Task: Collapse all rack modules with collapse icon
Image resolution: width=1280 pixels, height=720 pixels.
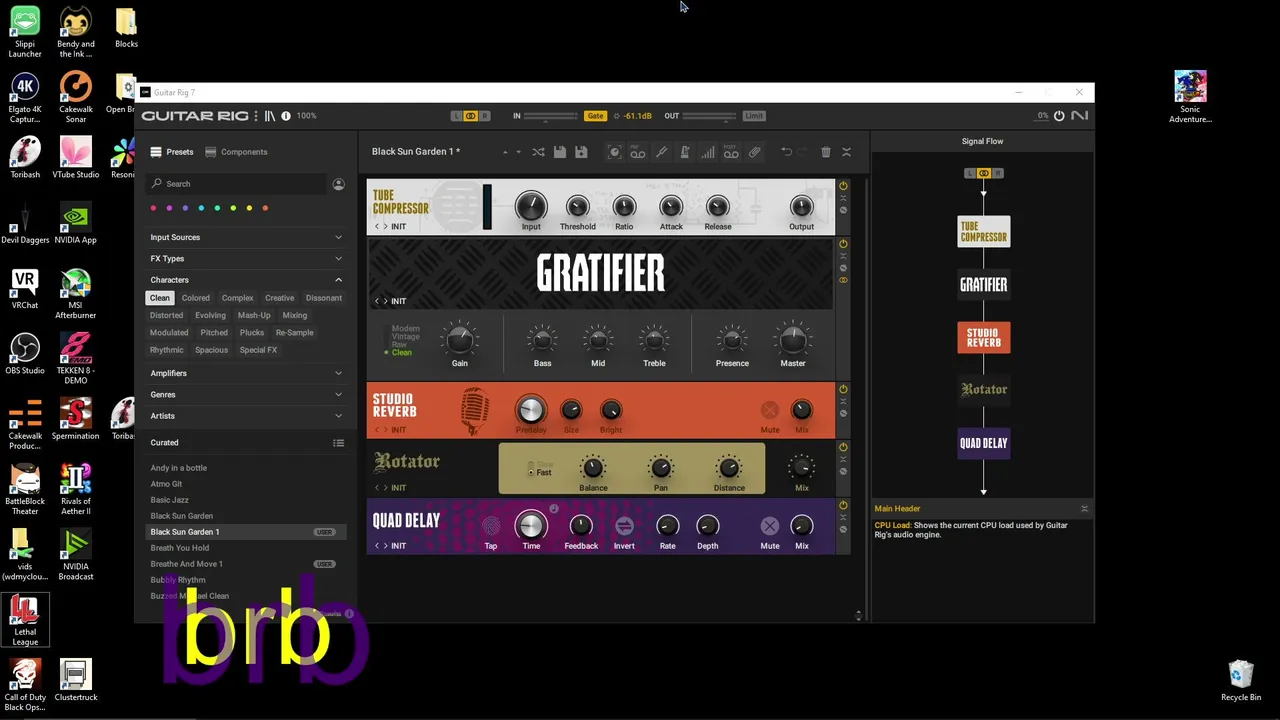Action: coord(846,152)
